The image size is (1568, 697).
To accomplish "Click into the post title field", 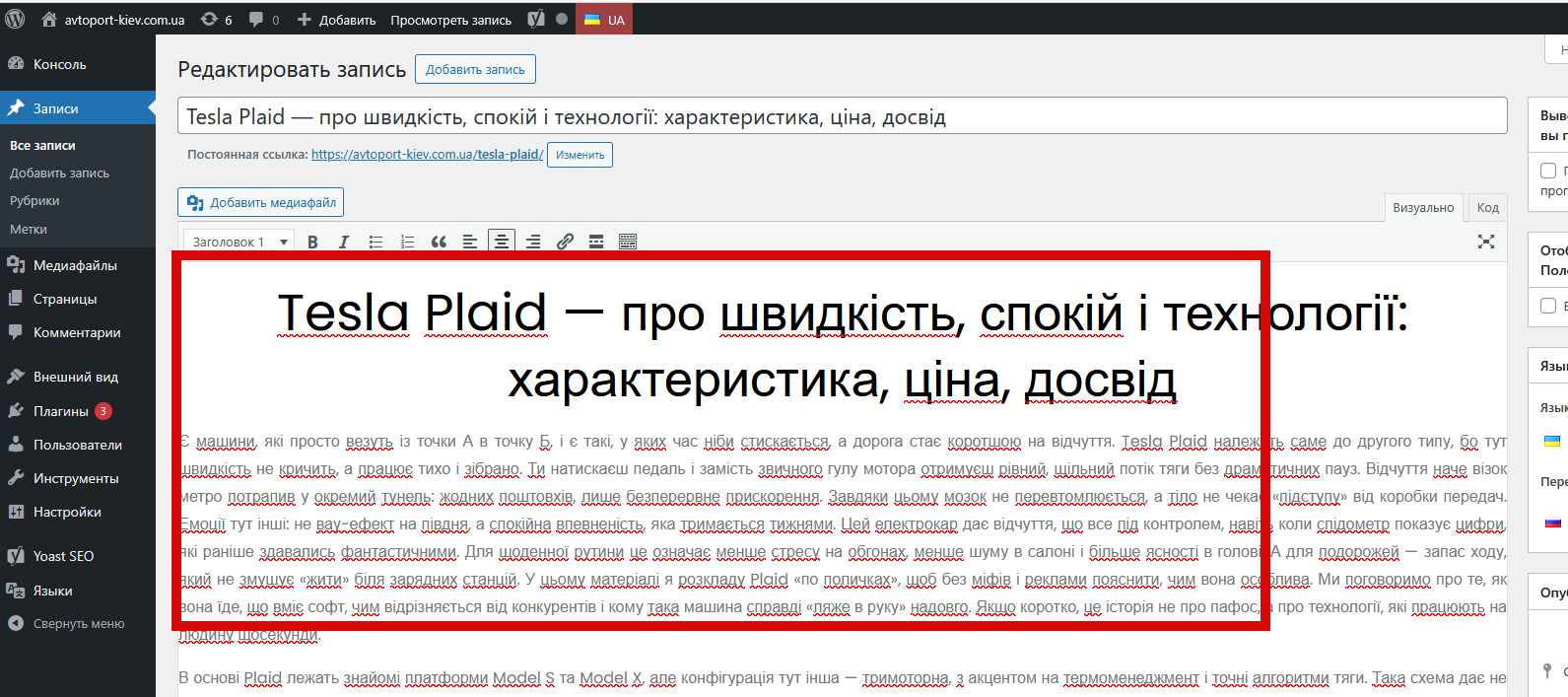I will pyautogui.click(x=843, y=115).
